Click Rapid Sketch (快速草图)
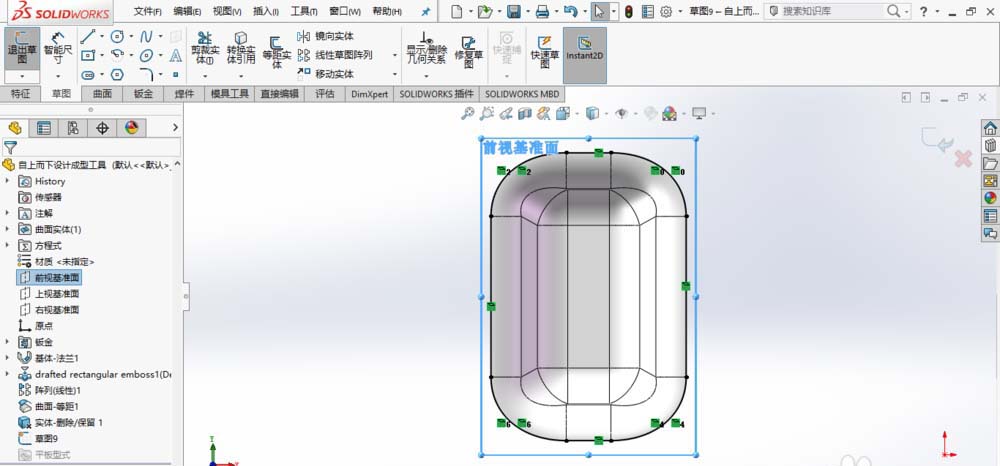Viewport: 1000px width, 466px height. [544, 52]
